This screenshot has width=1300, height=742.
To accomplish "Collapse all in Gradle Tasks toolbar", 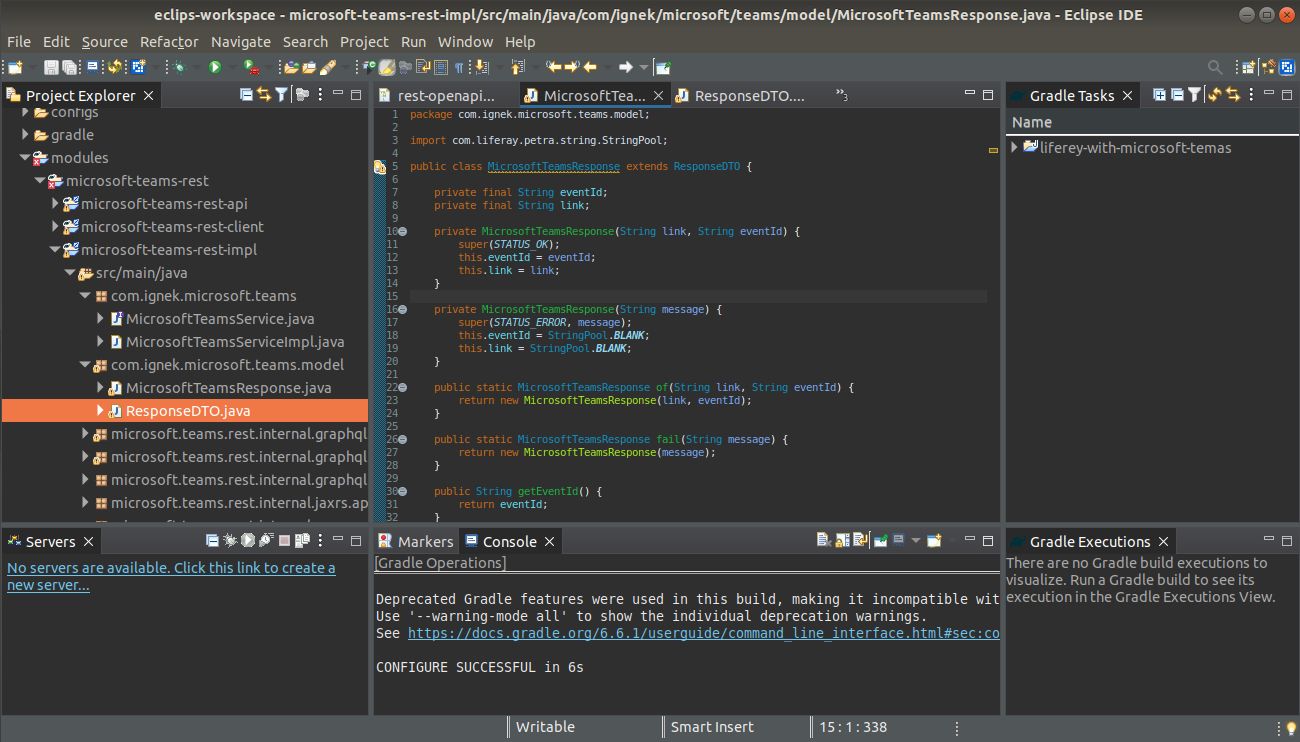I will tap(1177, 94).
